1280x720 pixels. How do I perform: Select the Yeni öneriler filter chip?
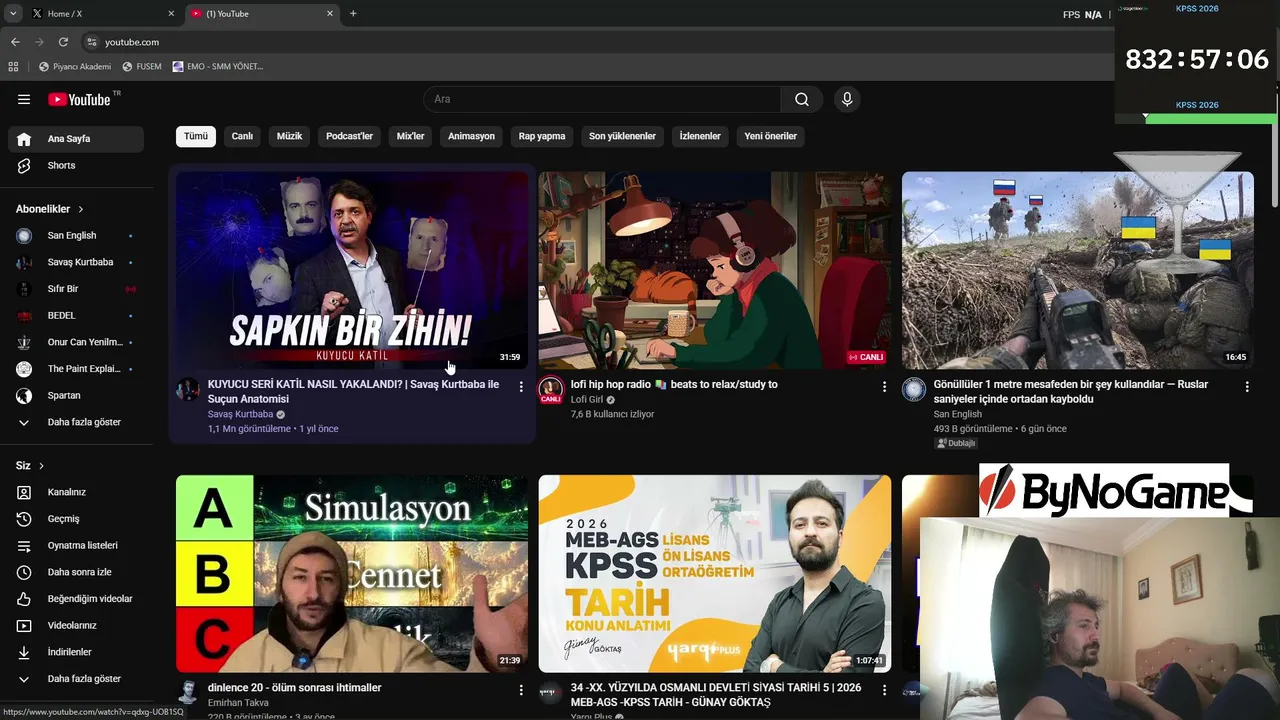771,136
